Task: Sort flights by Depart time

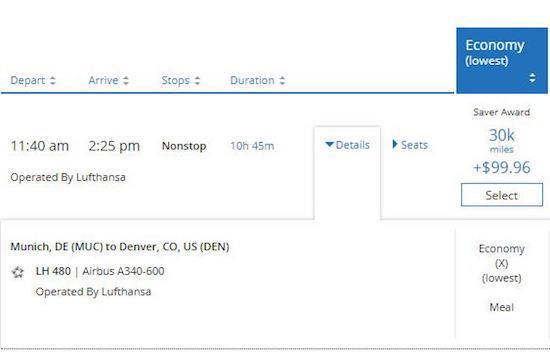Action: [x=33, y=80]
